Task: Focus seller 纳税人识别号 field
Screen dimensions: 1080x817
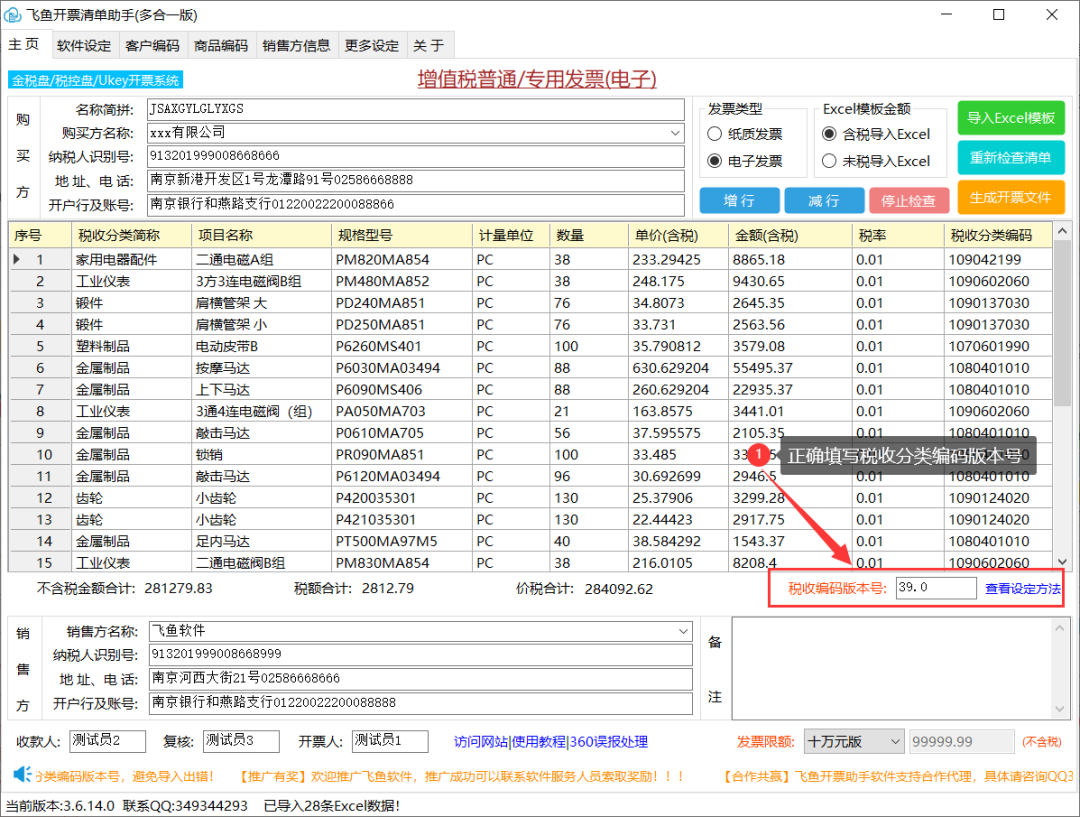Action: point(421,654)
